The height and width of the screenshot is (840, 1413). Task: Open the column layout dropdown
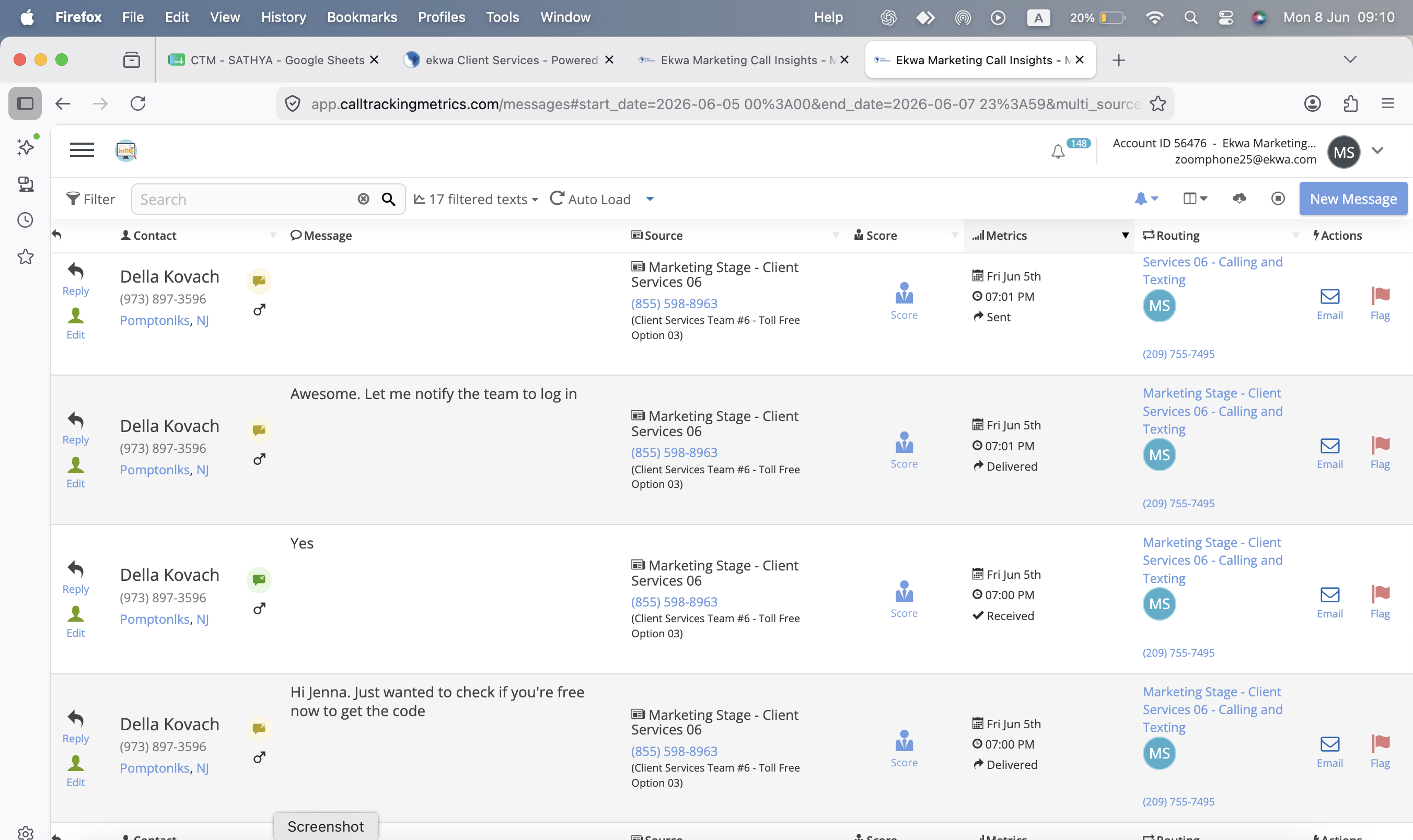coord(1195,198)
